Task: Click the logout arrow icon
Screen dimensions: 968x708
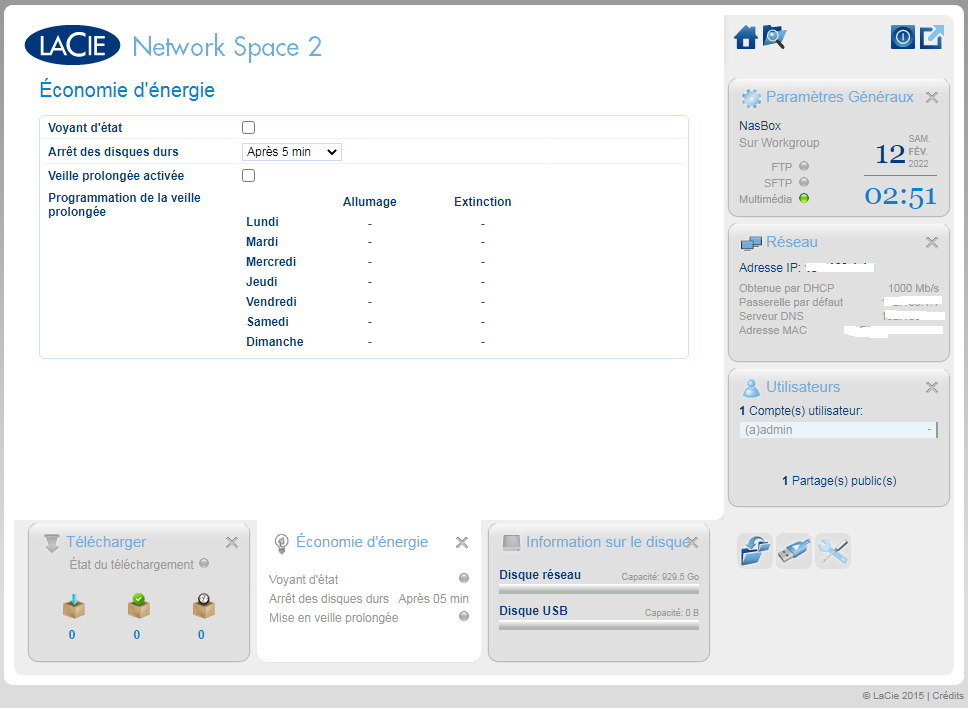Action: (x=932, y=38)
